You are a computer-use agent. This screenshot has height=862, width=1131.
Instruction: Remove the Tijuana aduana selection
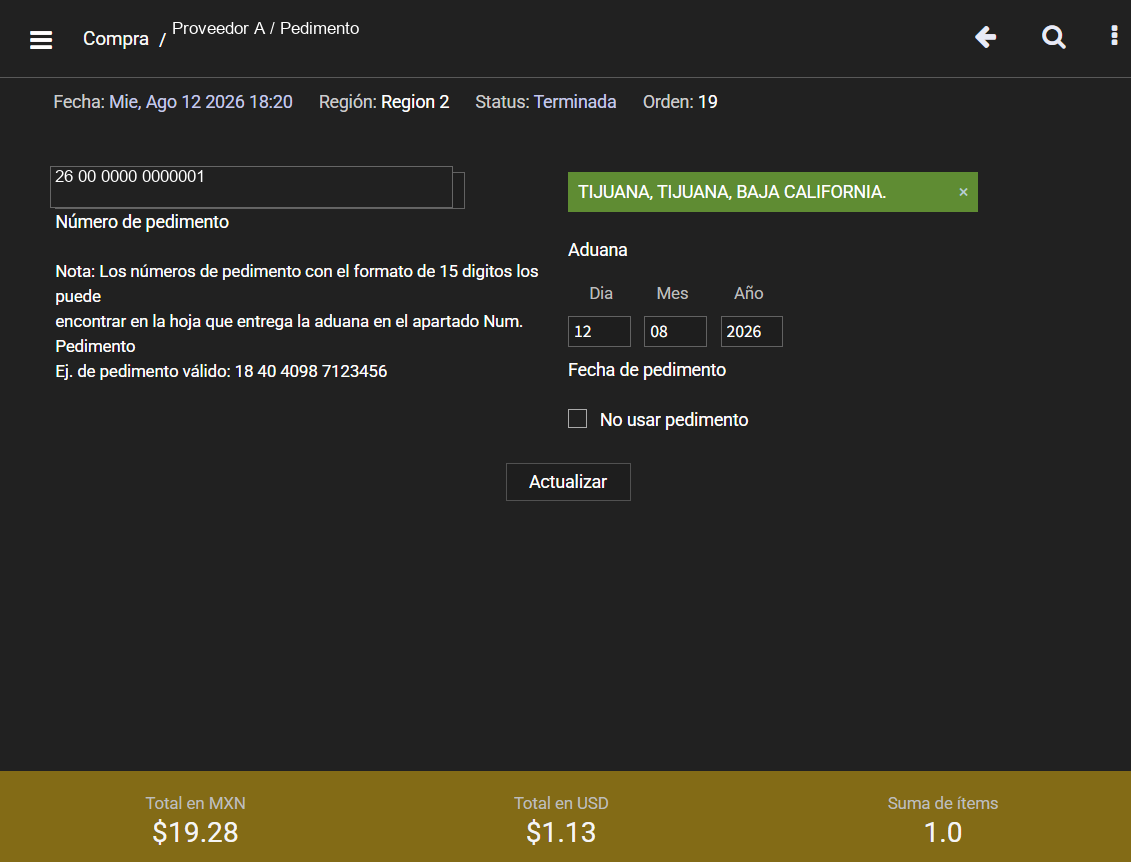point(963,192)
